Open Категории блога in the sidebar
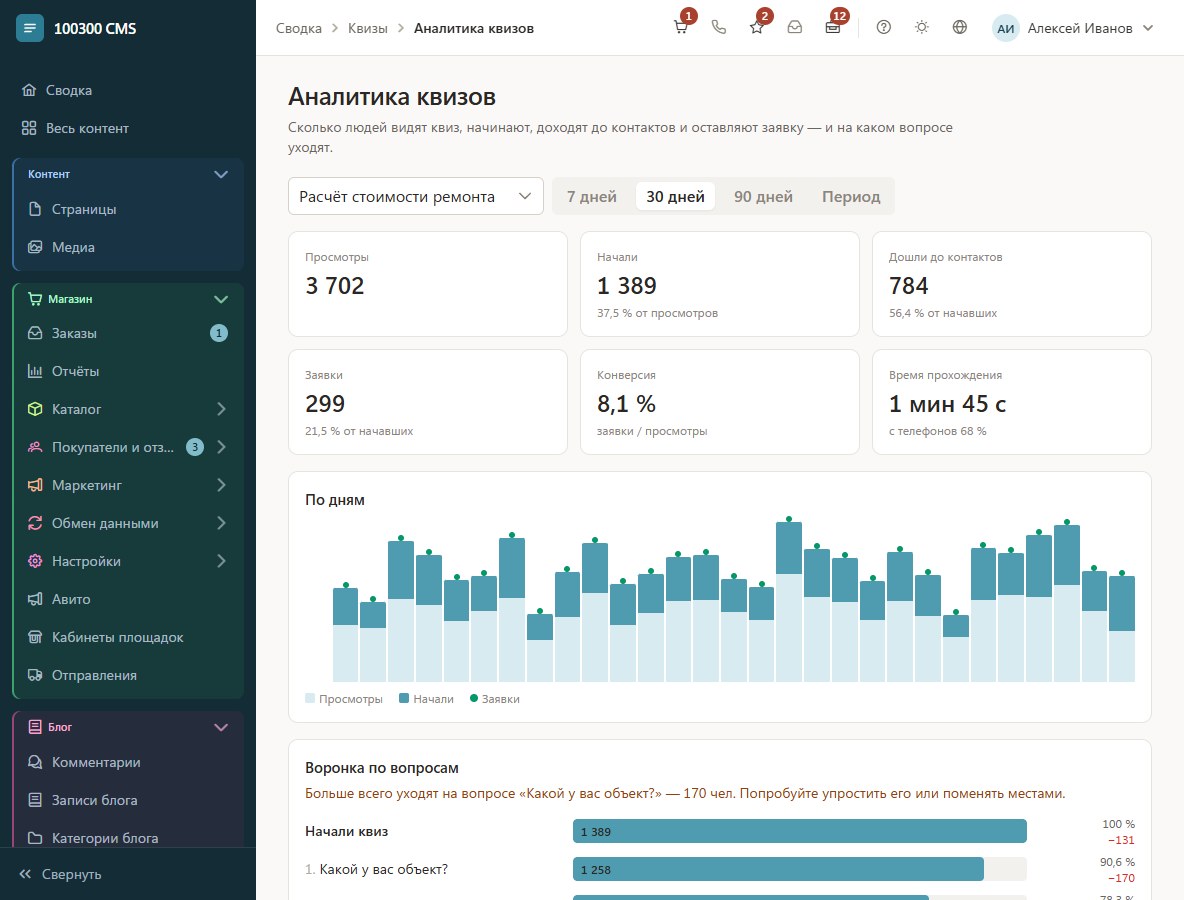Viewport: 1184px width, 900px height. 128,837
